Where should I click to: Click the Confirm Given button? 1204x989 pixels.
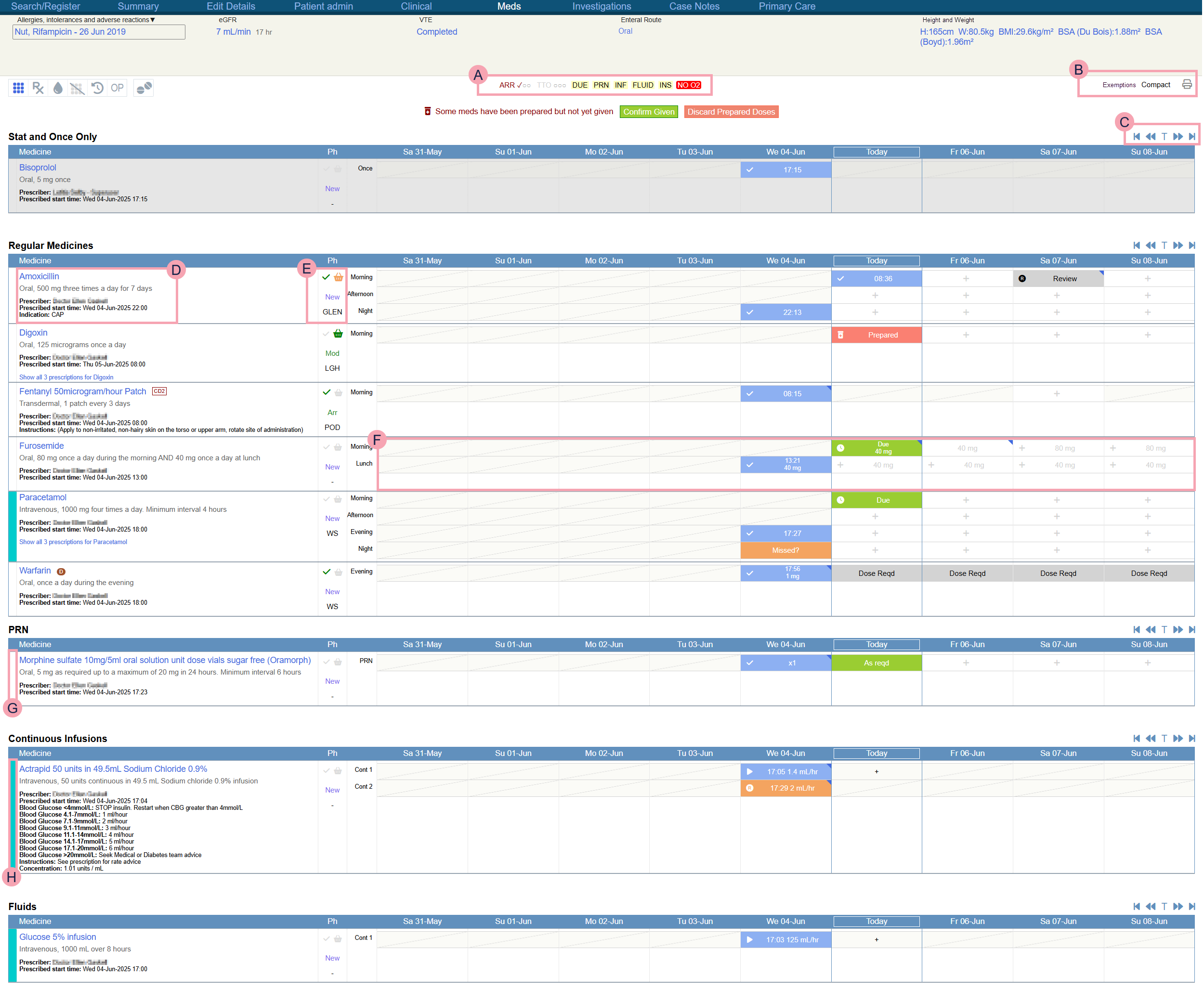tap(648, 112)
